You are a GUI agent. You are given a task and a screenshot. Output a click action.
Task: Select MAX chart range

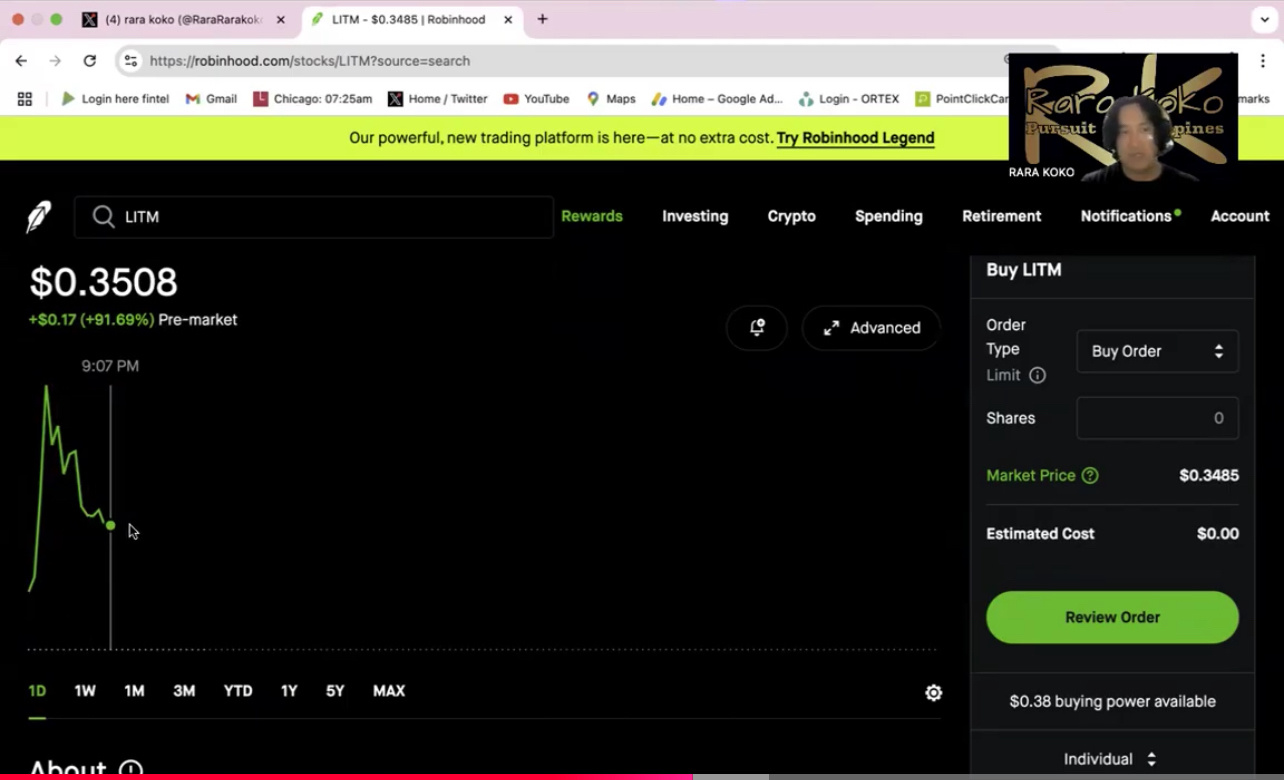(x=389, y=691)
